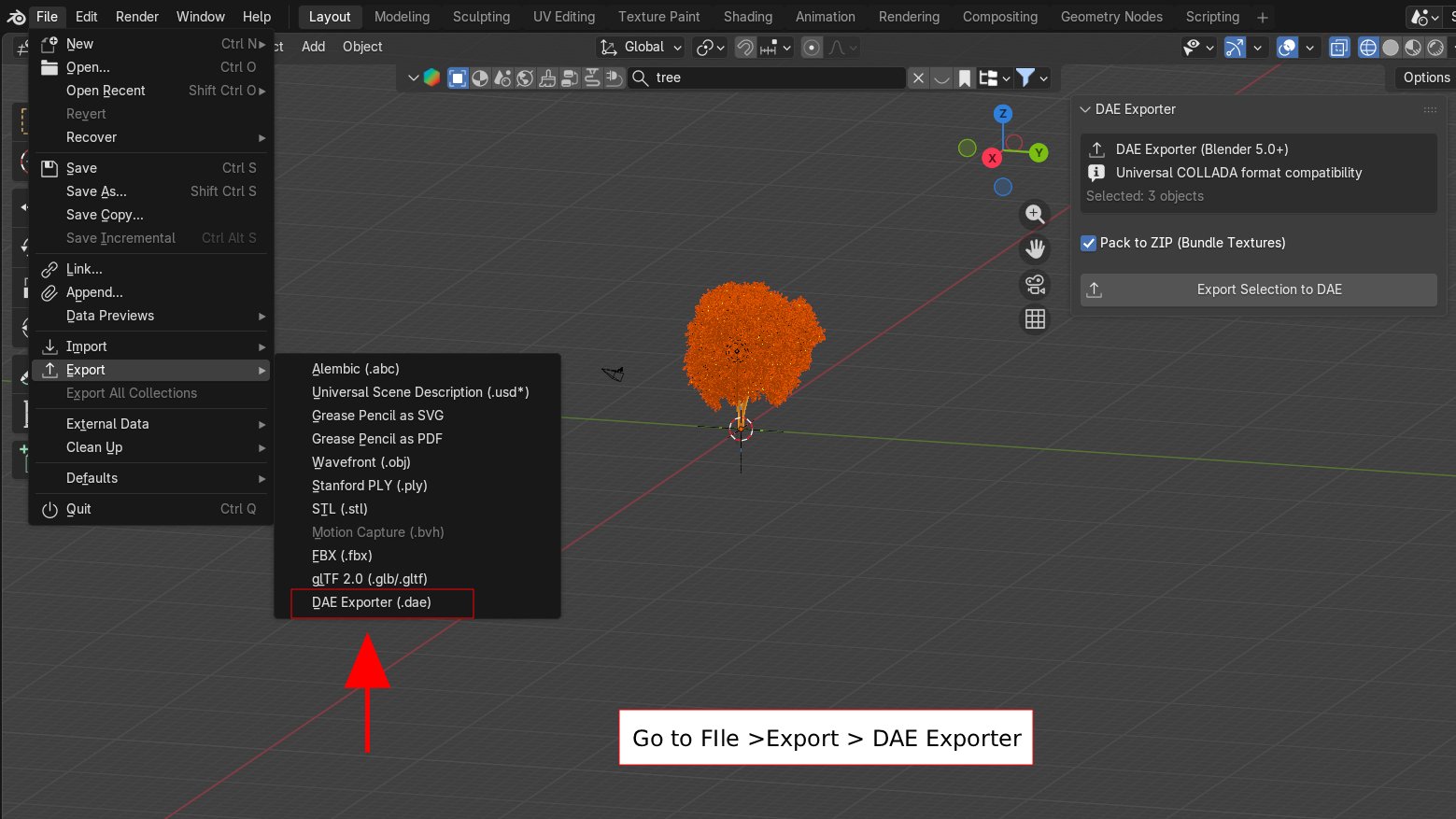
Task: Open the Global orientation dropdown
Action: click(641, 48)
